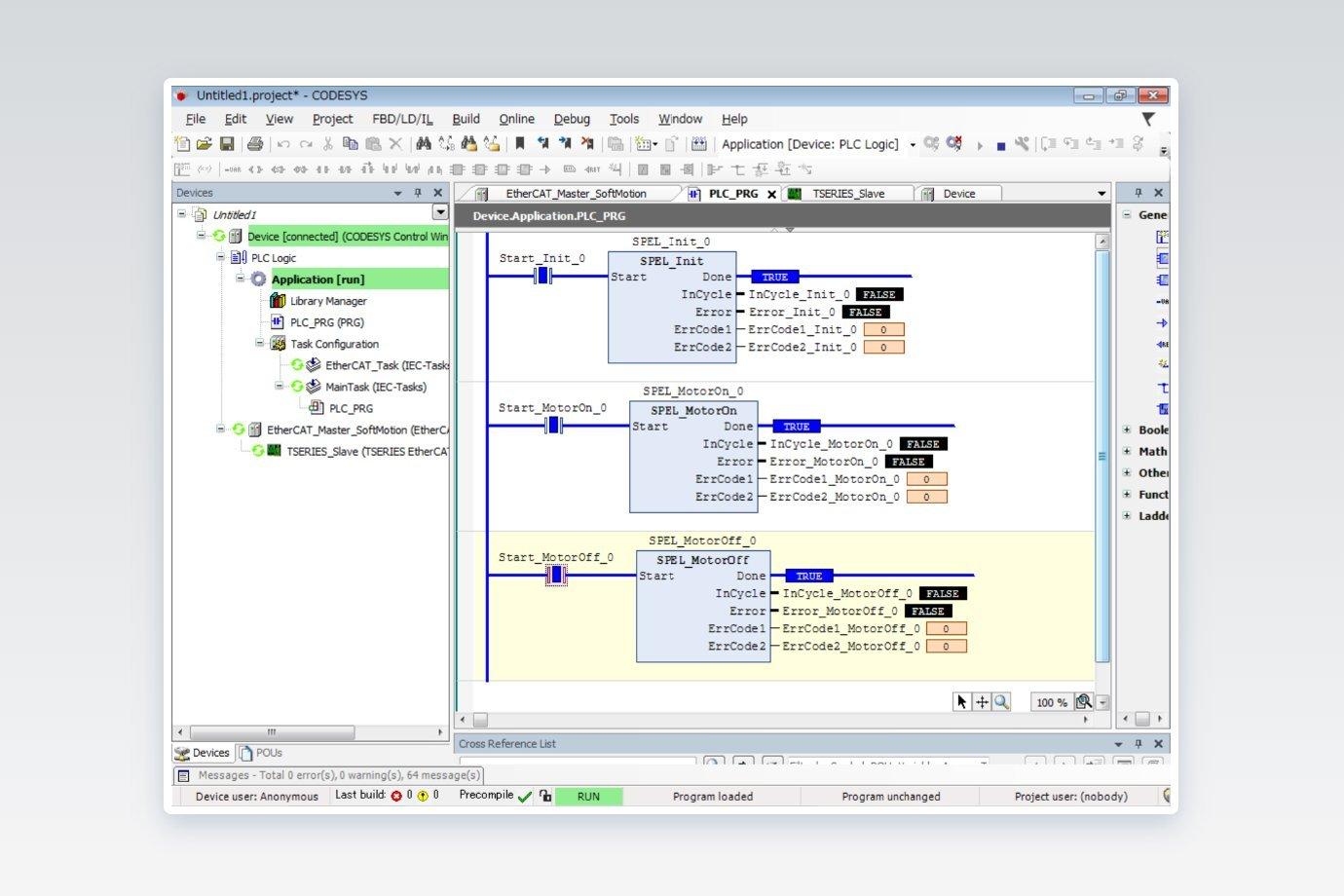The width and height of the screenshot is (1344, 896).
Task: Collapse the Task Configuration node
Action: coord(260,343)
